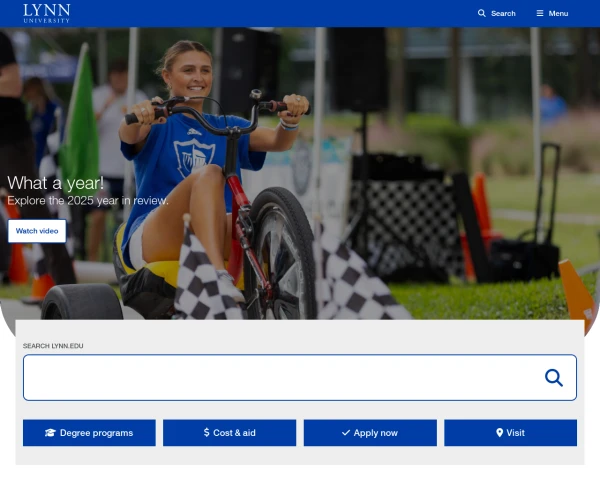Open Search in the top header
The width and height of the screenshot is (600, 480).
[x=497, y=13]
